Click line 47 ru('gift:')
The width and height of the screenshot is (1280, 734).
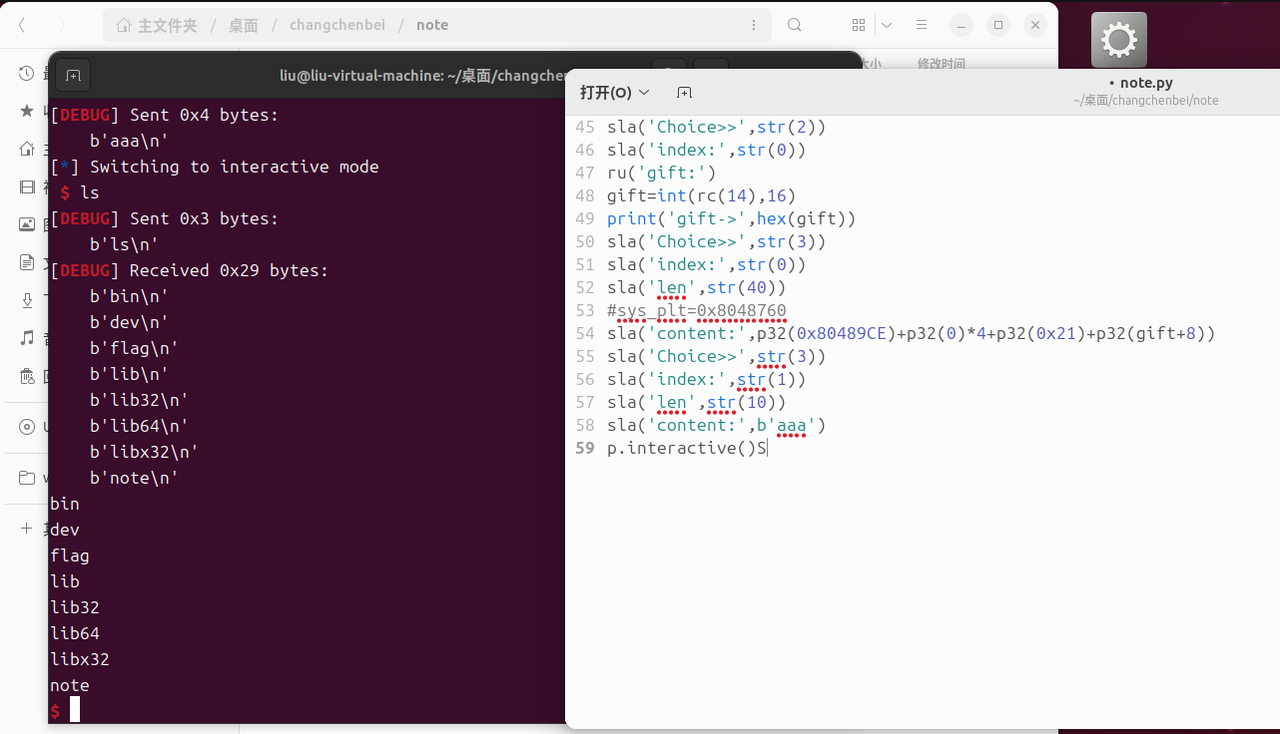coord(661,172)
